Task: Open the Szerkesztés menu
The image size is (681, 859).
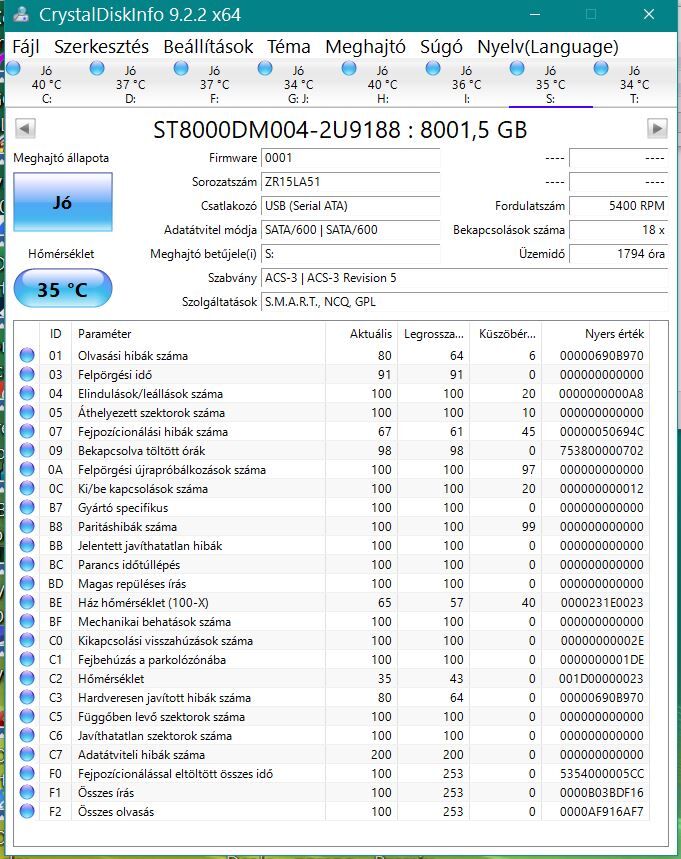Action: click(x=101, y=47)
